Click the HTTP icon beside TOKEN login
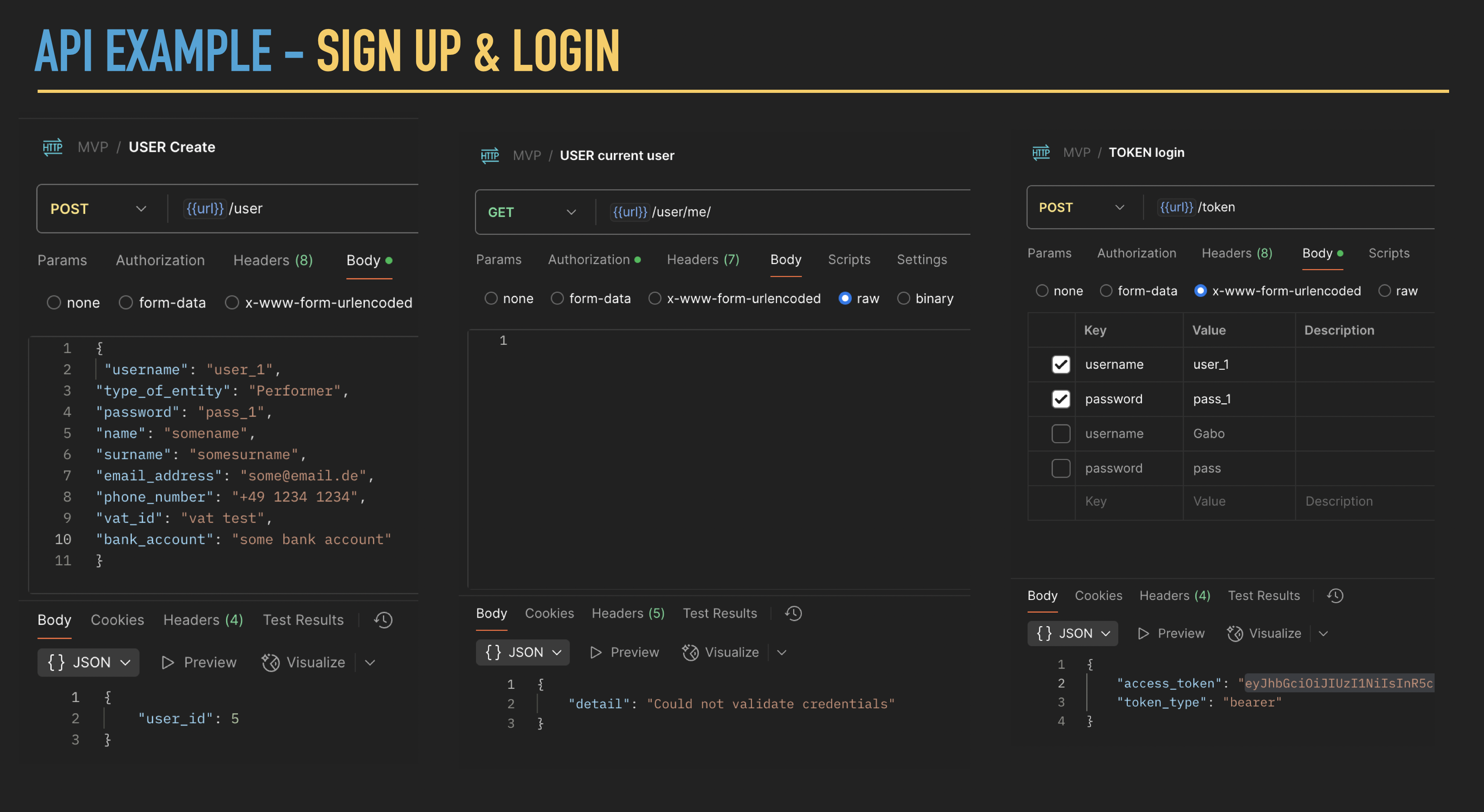1484x812 pixels. point(1041,152)
